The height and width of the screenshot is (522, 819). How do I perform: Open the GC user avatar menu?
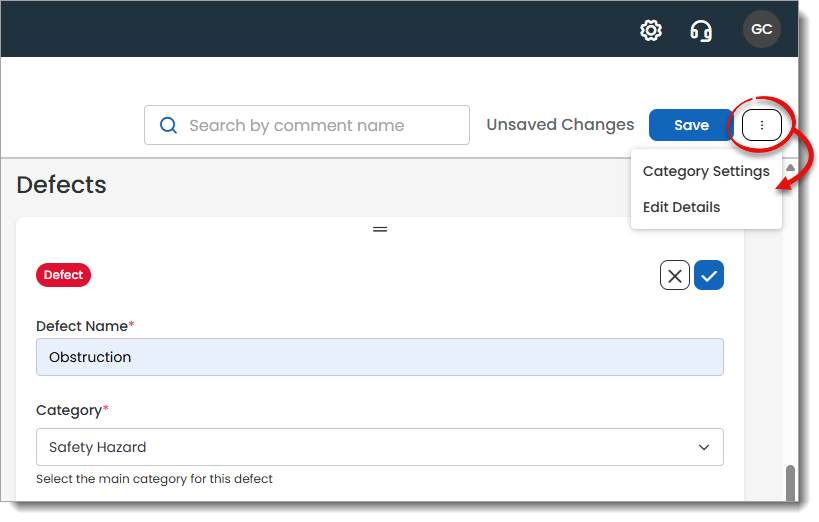(761, 29)
